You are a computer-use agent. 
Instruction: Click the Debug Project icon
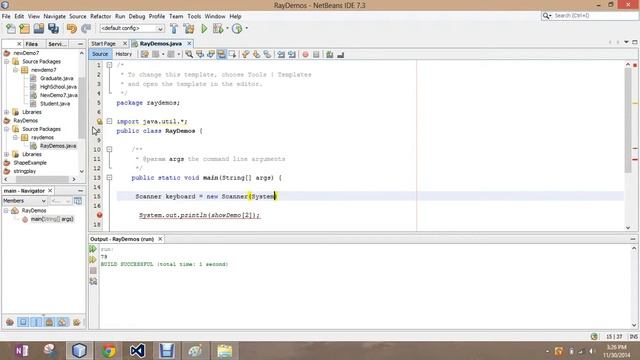[x=218, y=29]
